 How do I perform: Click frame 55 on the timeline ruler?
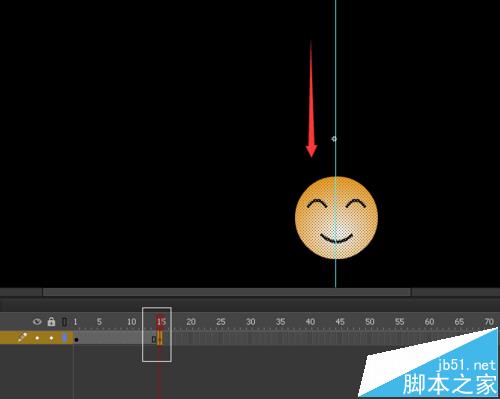[x=399, y=322]
